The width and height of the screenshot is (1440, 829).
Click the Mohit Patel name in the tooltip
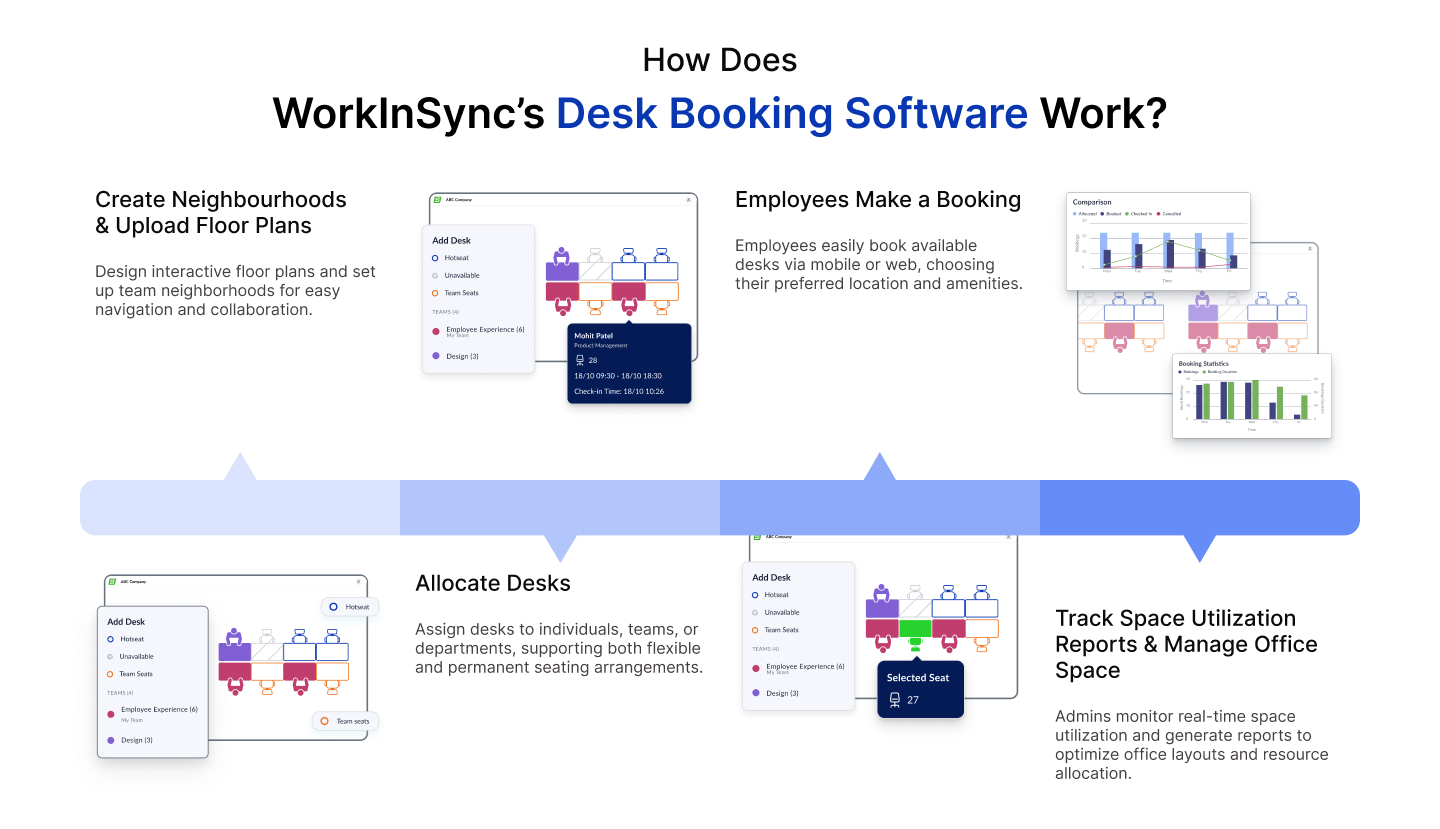593,336
